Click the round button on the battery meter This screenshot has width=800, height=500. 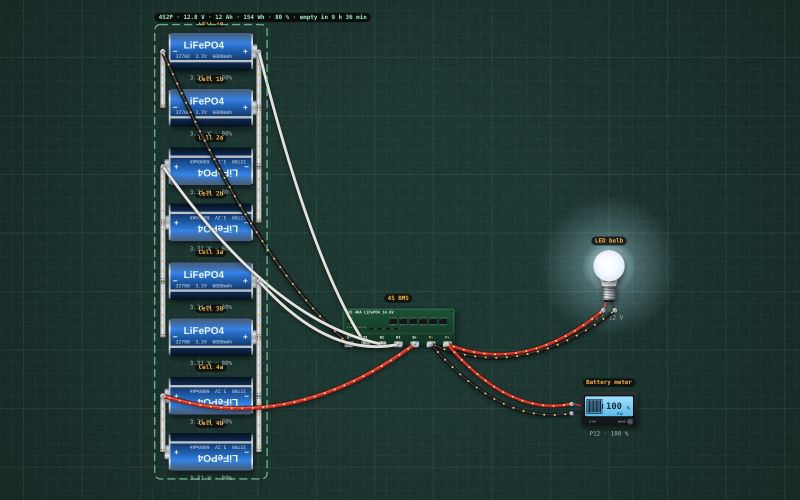tap(630, 421)
